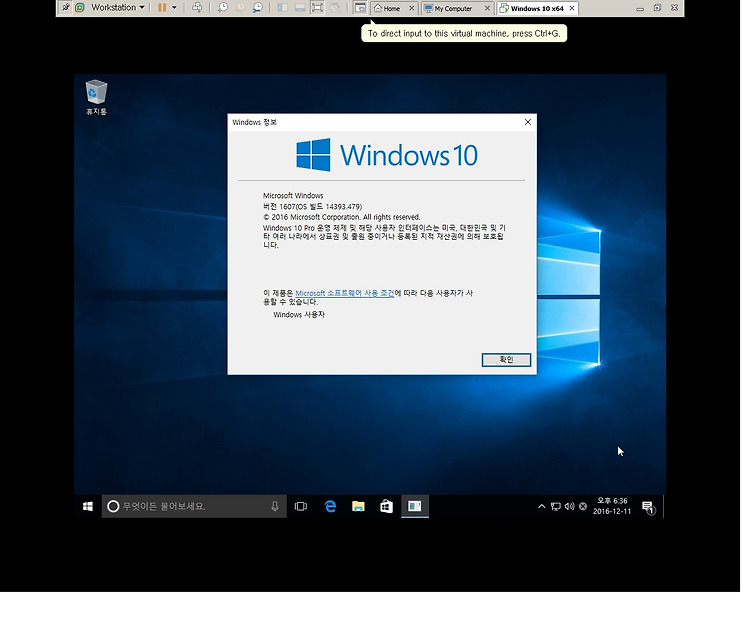Click the version text 버전 1607(OS 빌드 14393.479)
Image resolution: width=750 pixels, height=634 pixels.
pos(312,207)
